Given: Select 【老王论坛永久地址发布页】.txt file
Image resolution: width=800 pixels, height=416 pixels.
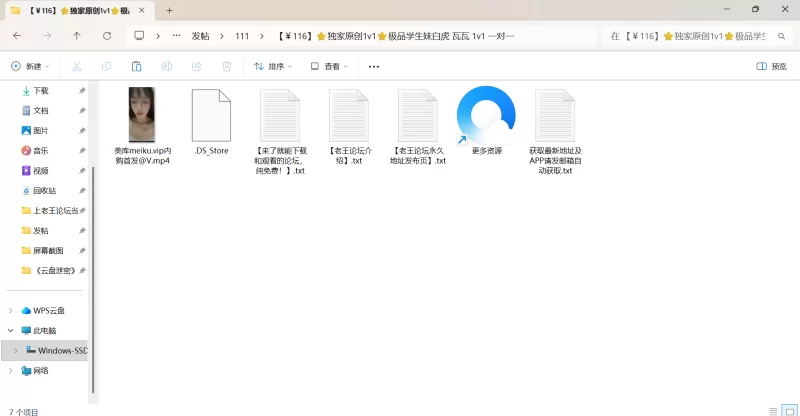Looking at the screenshot, I should (418, 127).
